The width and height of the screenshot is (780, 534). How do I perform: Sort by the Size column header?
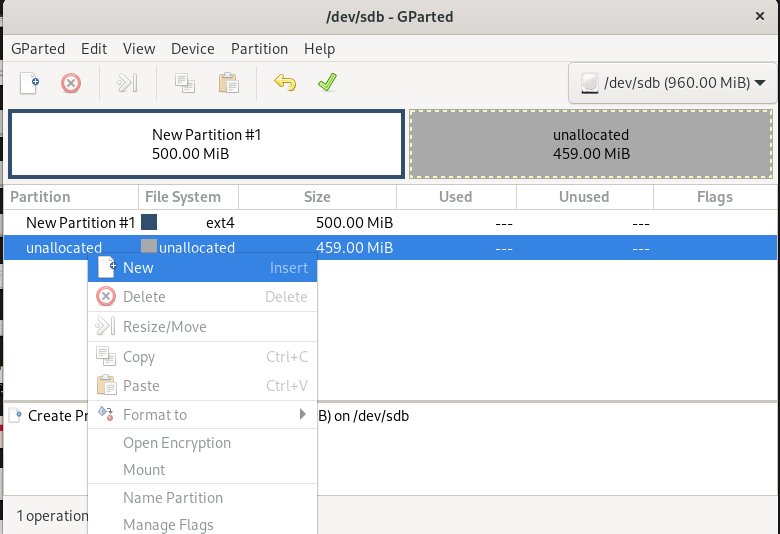tap(317, 197)
